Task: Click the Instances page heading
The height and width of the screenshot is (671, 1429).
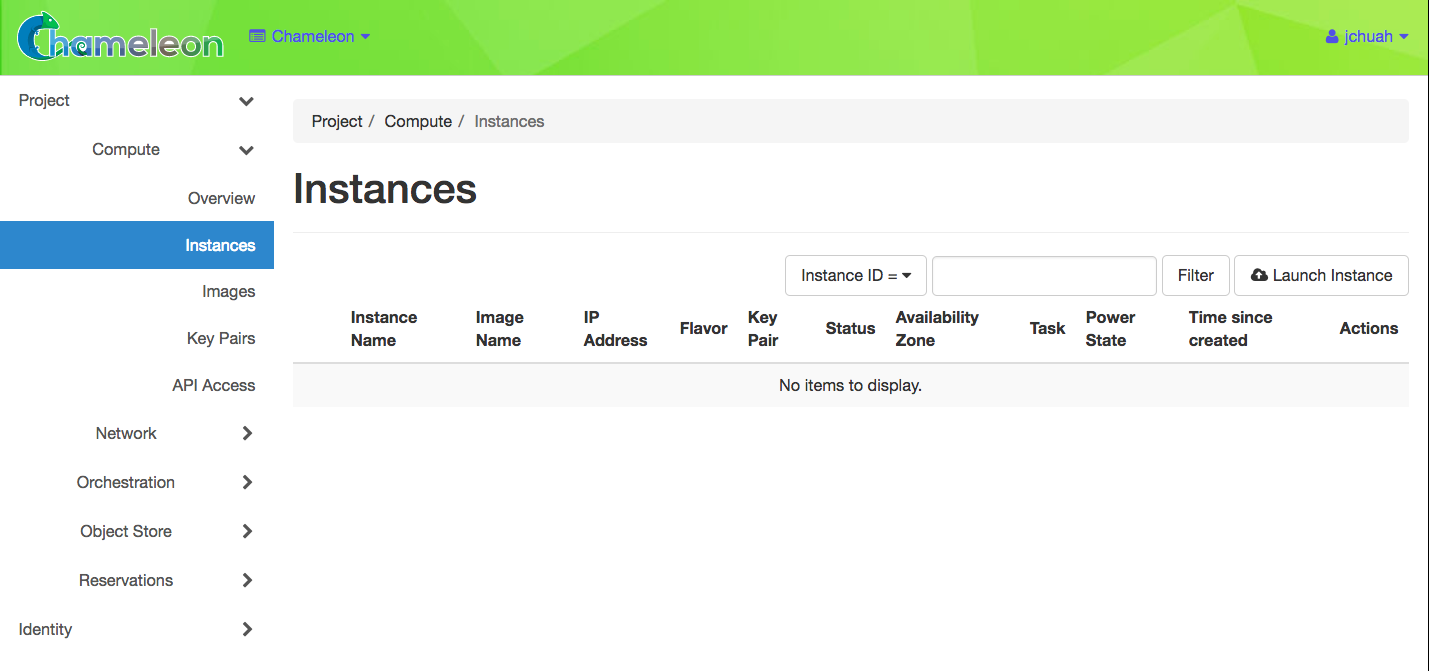Action: (385, 189)
